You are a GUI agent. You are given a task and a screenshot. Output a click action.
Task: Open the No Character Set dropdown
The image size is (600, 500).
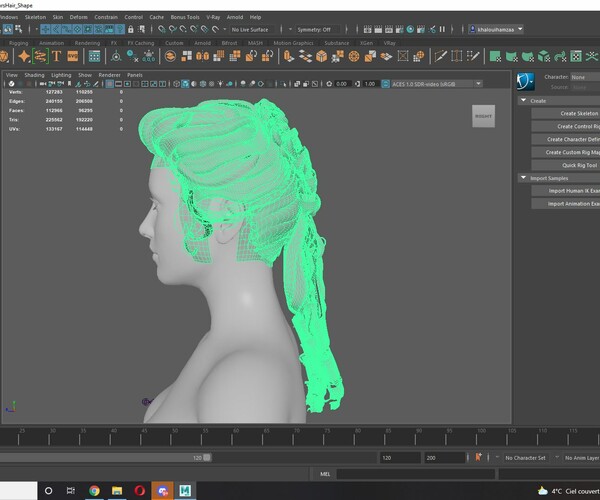pyautogui.click(x=525, y=458)
